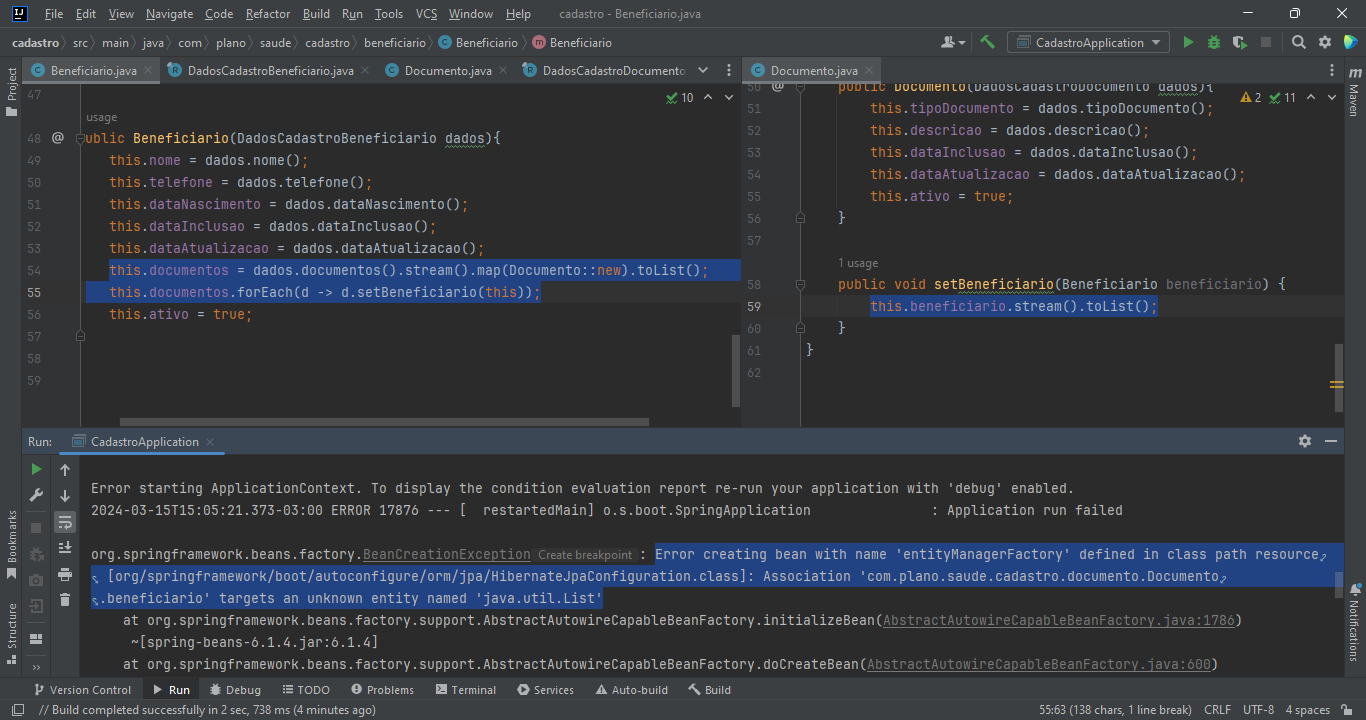Image resolution: width=1366 pixels, height=720 pixels.
Task: Open left editor tab options three-dots menu
Action: click(727, 71)
